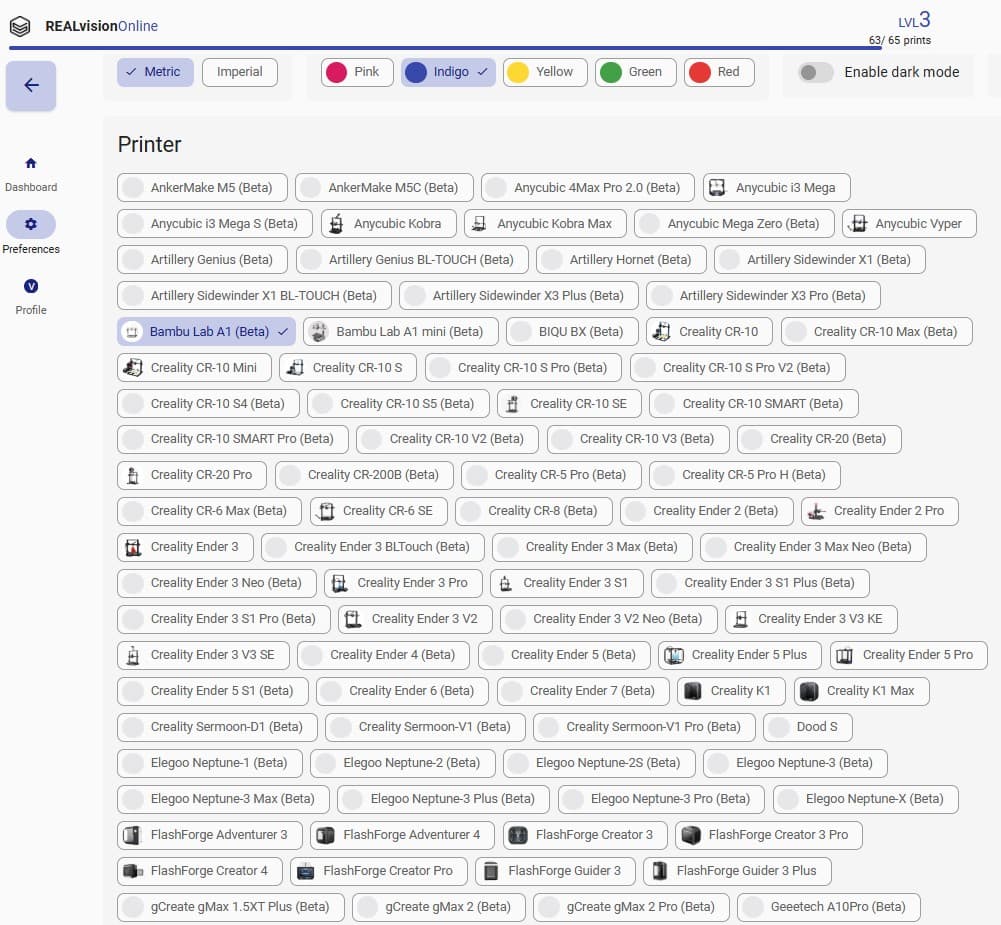
Task: Select Creality Sermoon-D1 (Beta) printer
Action: click(x=218, y=727)
